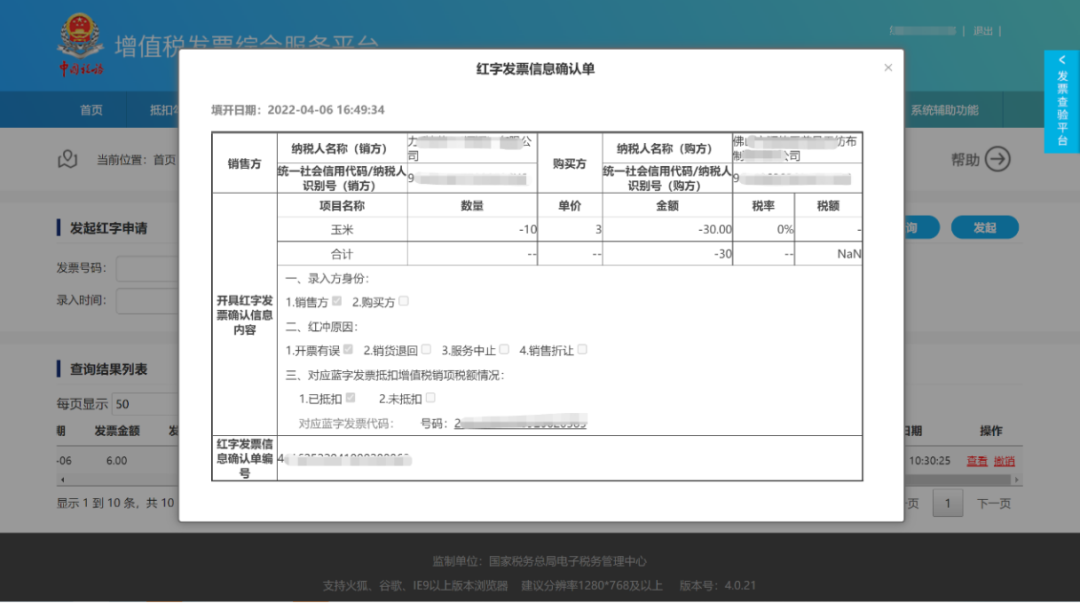1080x603 pixels.
Task: Open the 系统辅助功能 menu
Action: [944, 110]
